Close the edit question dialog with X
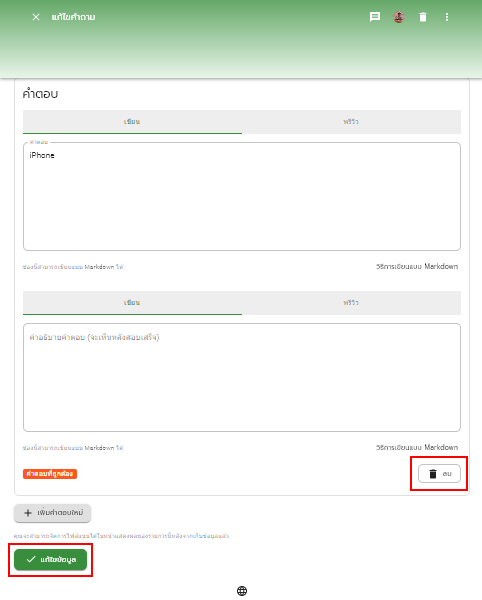The height and width of the screenshot is (600, 482). (x=36, y=17)
